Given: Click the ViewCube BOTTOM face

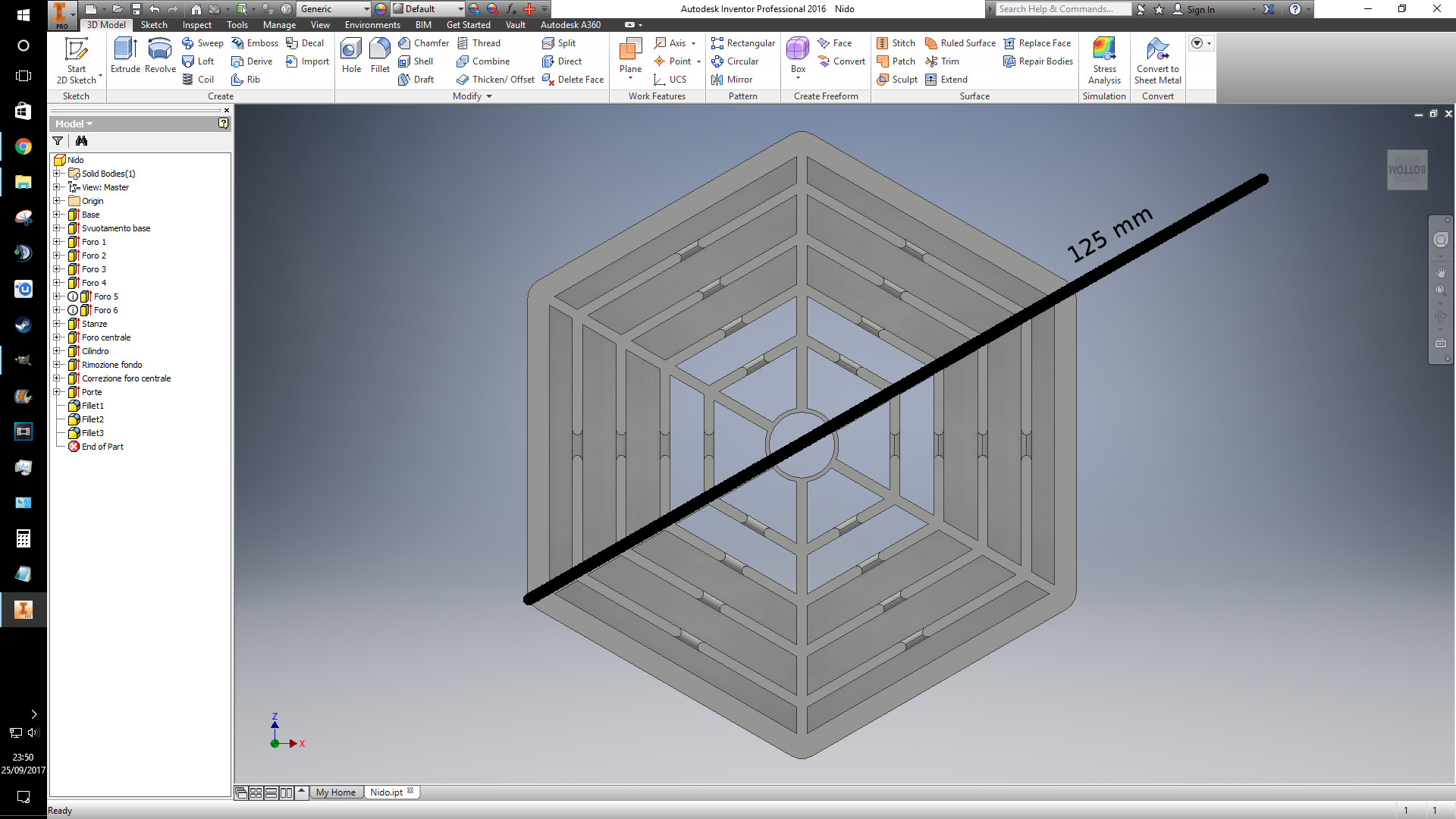Looking at the screenshot, I should (x=1407, y=170).
